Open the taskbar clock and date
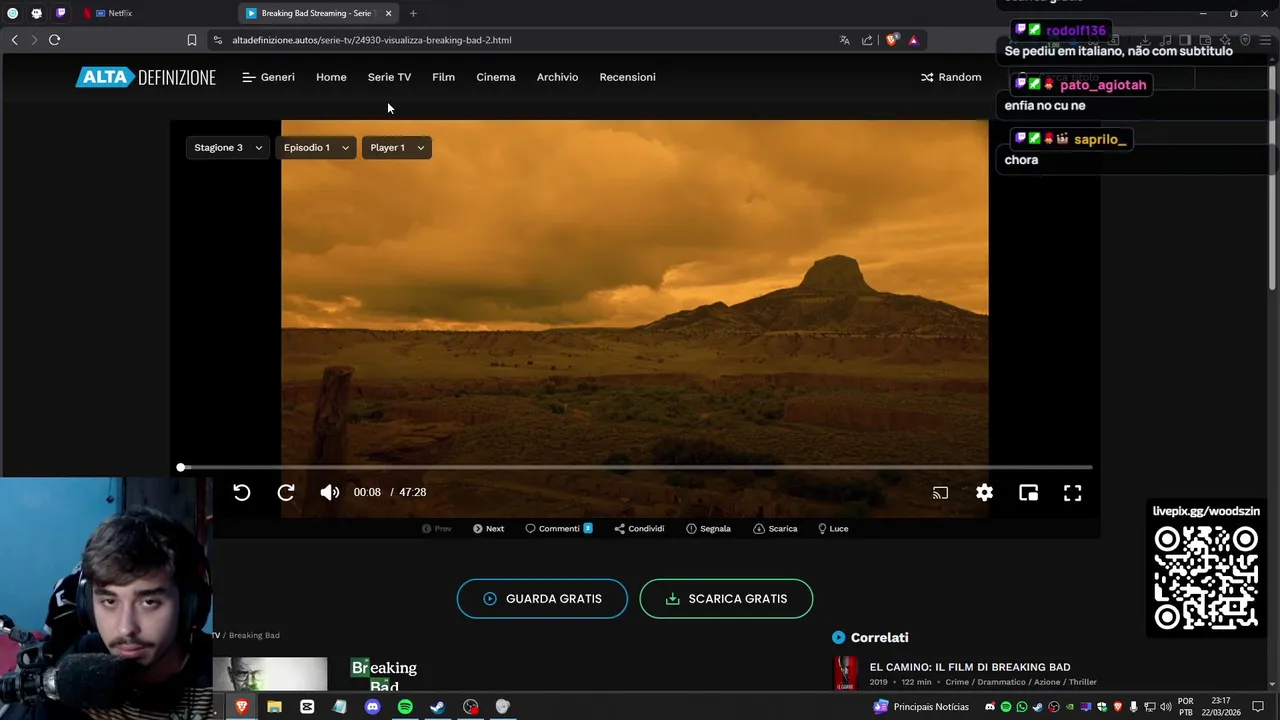1280x720 pixels. pyautogui.click(x=1219, y=706)
